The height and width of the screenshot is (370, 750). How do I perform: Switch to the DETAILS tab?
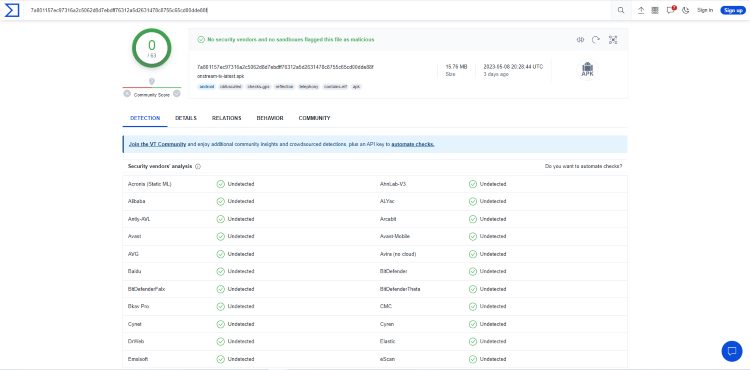(186, 118)
